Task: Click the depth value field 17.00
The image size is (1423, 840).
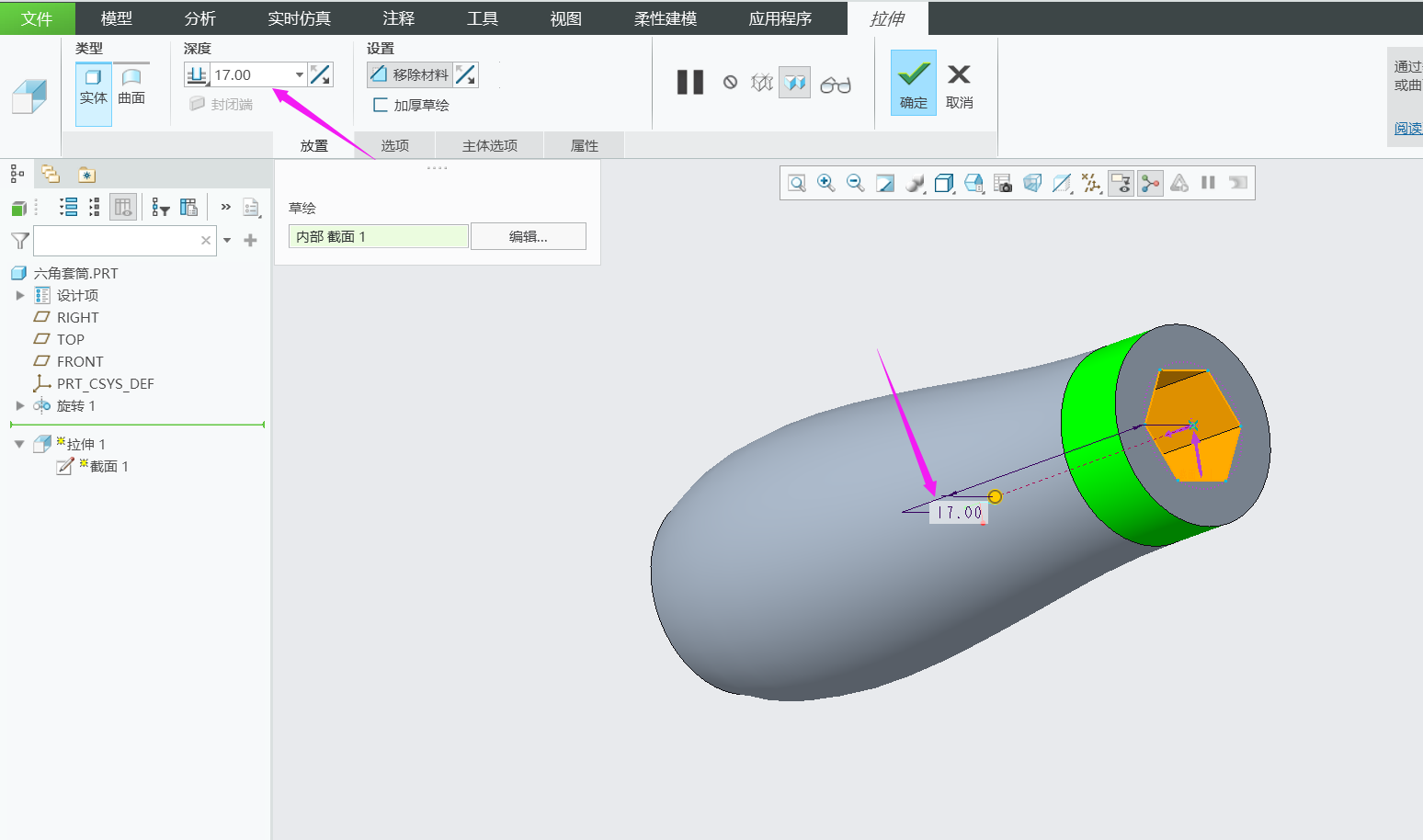Action: click(x=251, y=74)
